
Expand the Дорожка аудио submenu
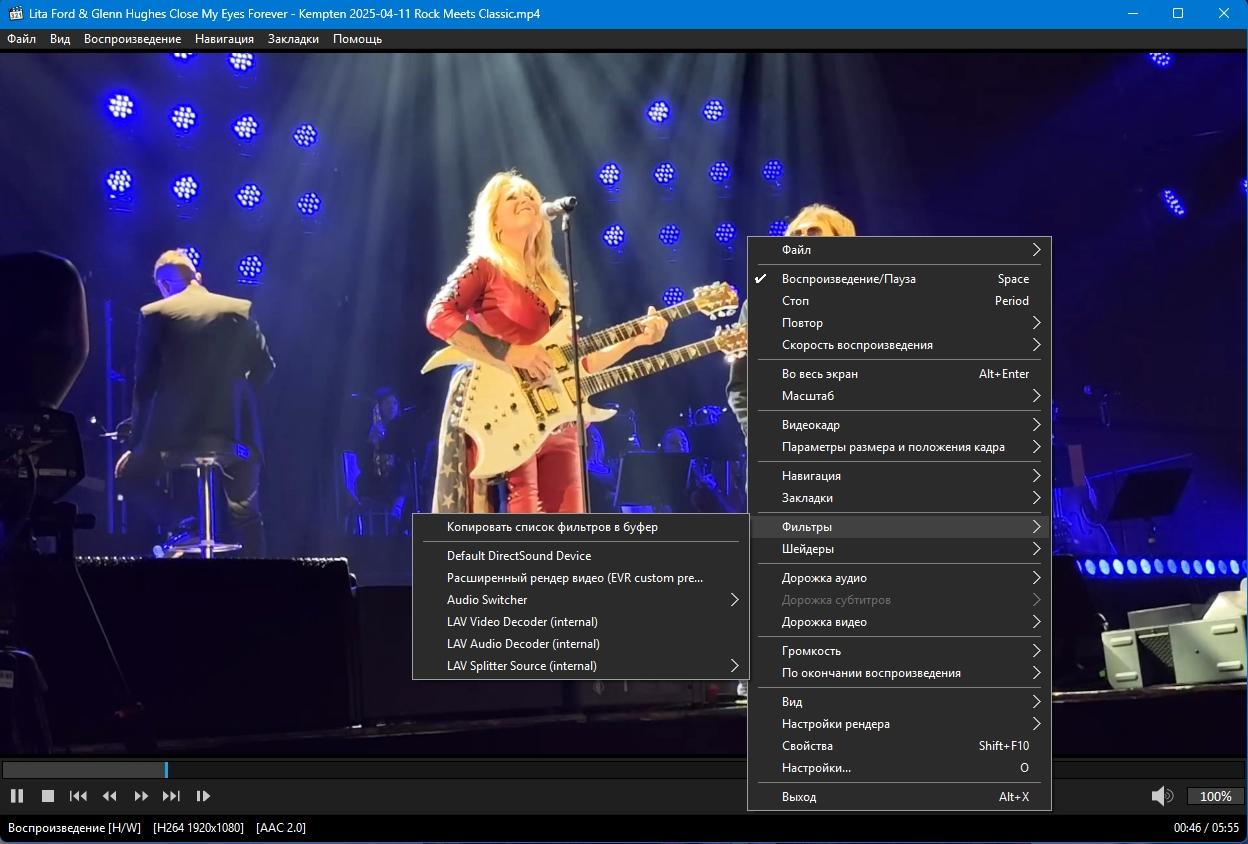824,578
